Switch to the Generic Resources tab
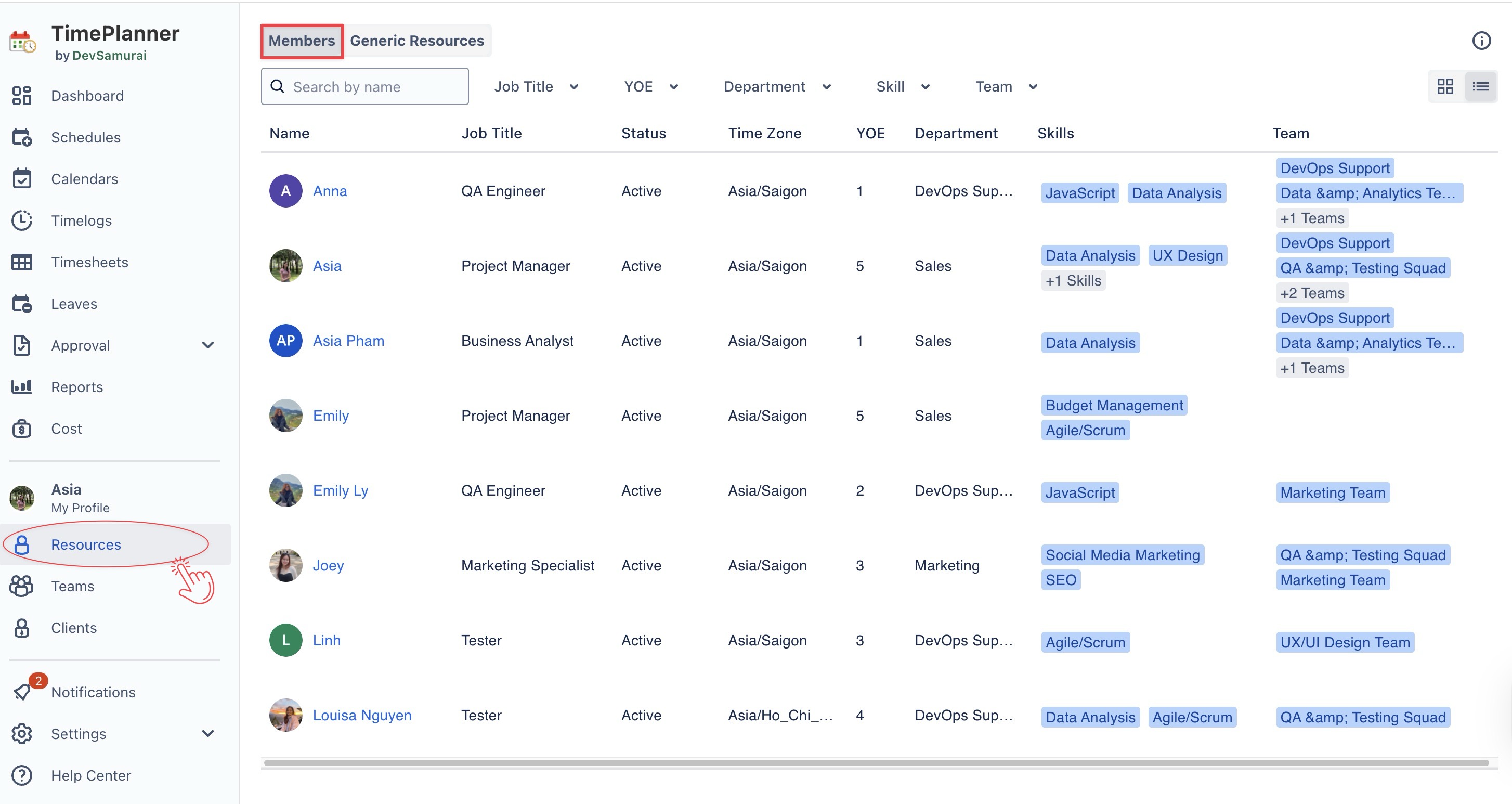1512x804 pixels. coord(417,41)
